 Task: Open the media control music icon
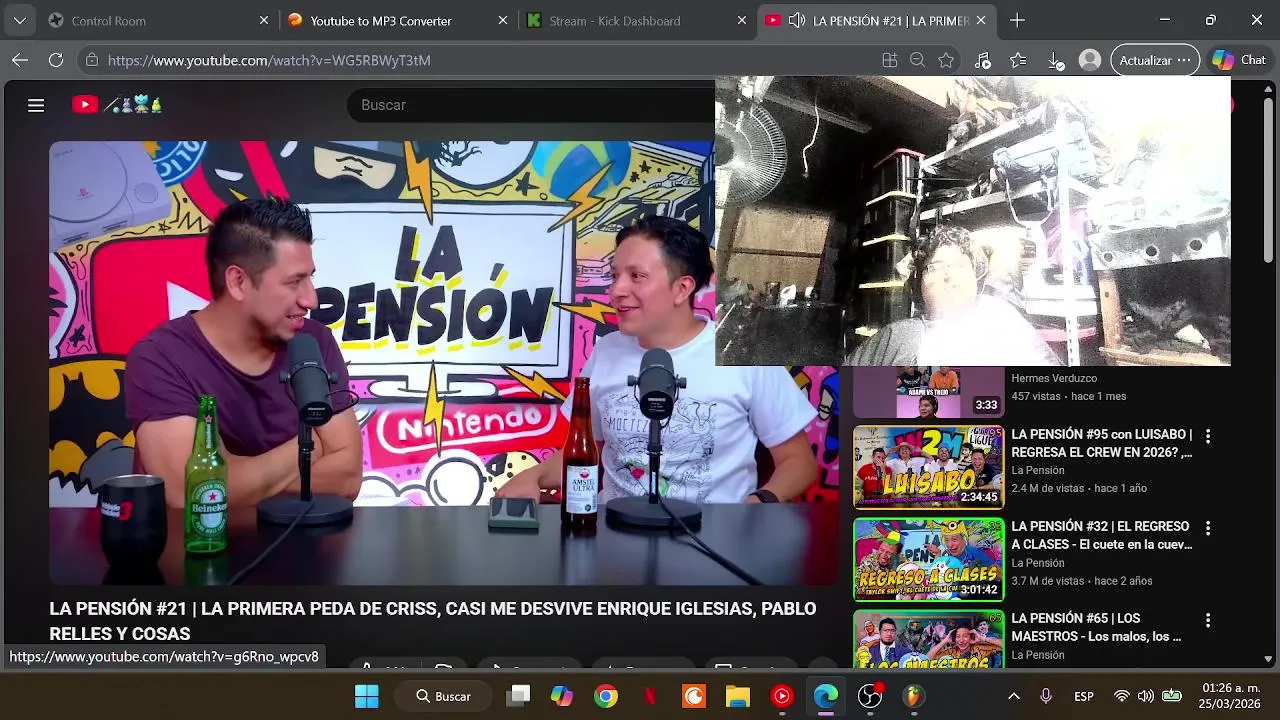coord(983,60)
